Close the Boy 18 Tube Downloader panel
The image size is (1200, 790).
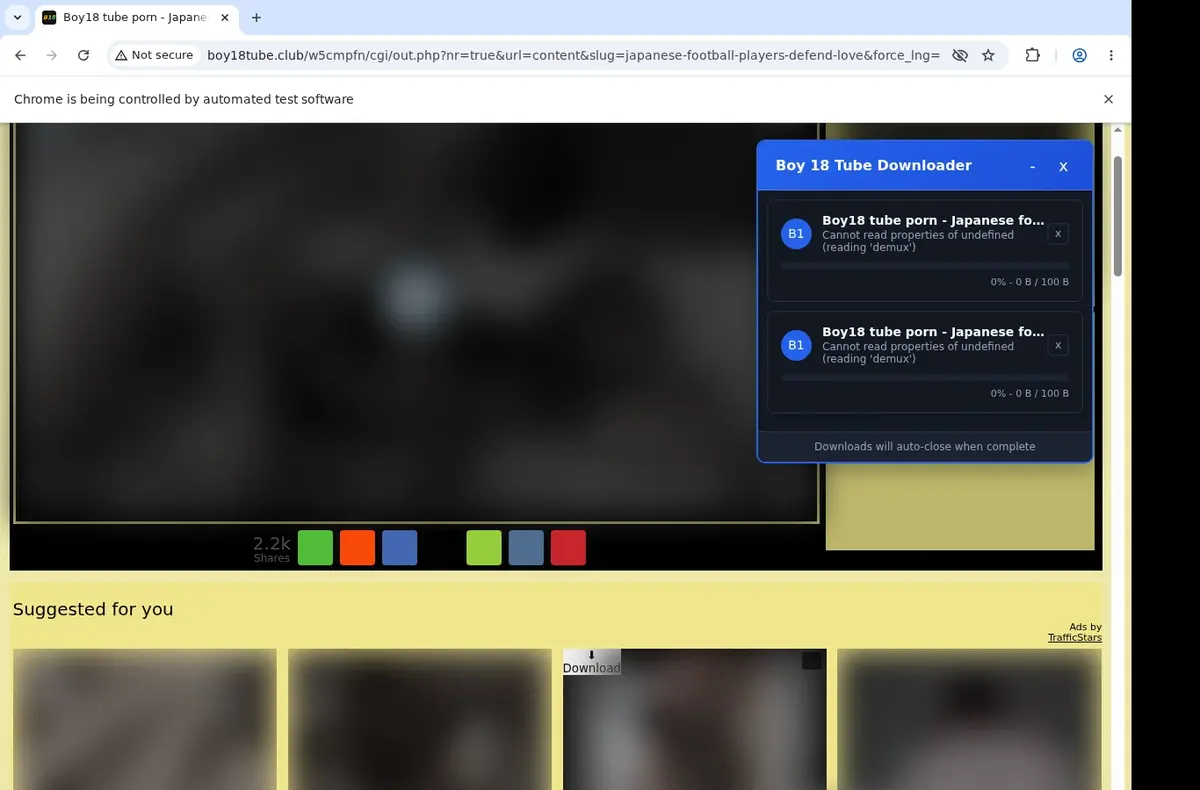click(x=1063, y=166)
